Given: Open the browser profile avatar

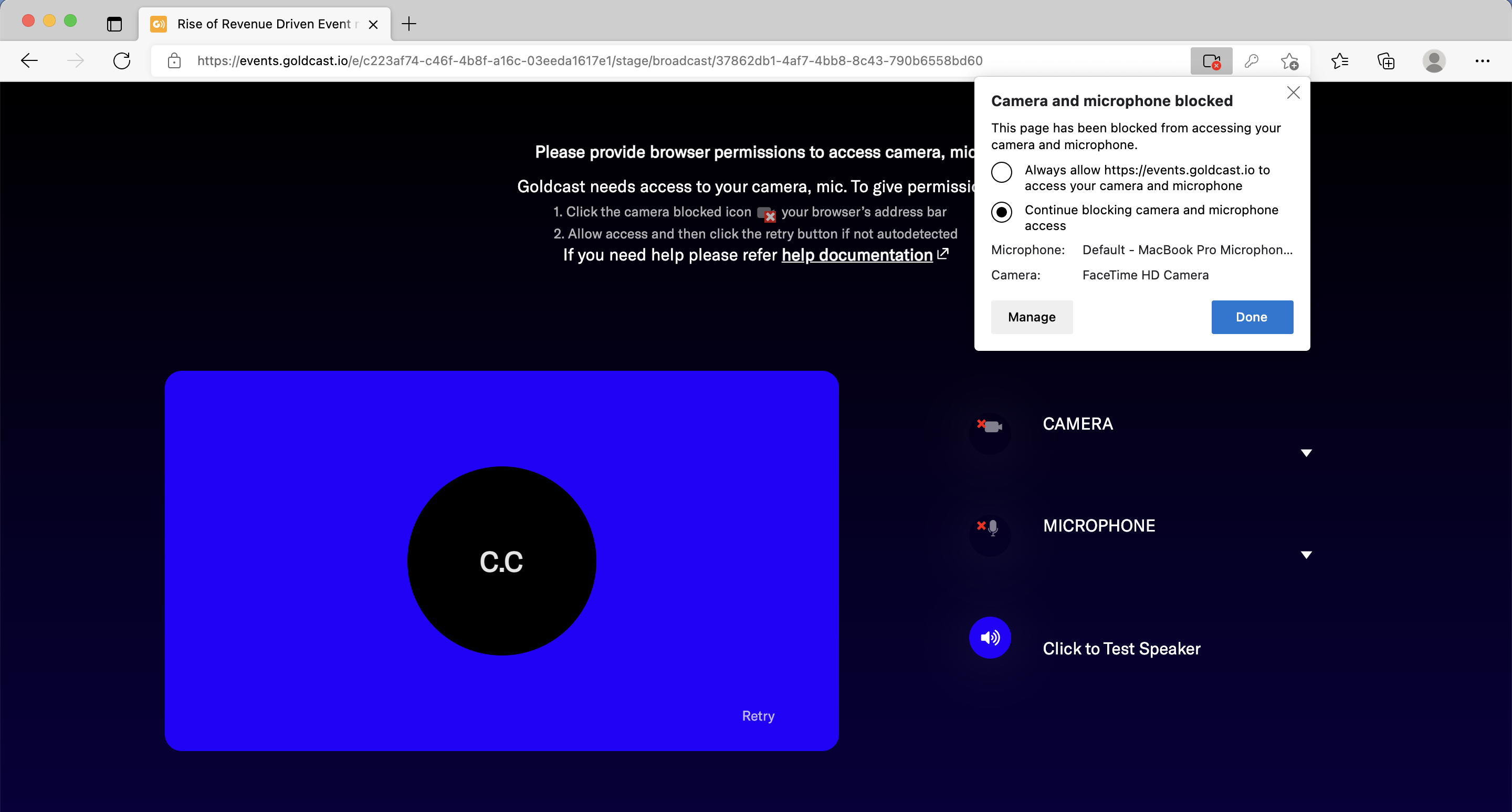Looking at the screenshot, I should (x=1434, y=60).
